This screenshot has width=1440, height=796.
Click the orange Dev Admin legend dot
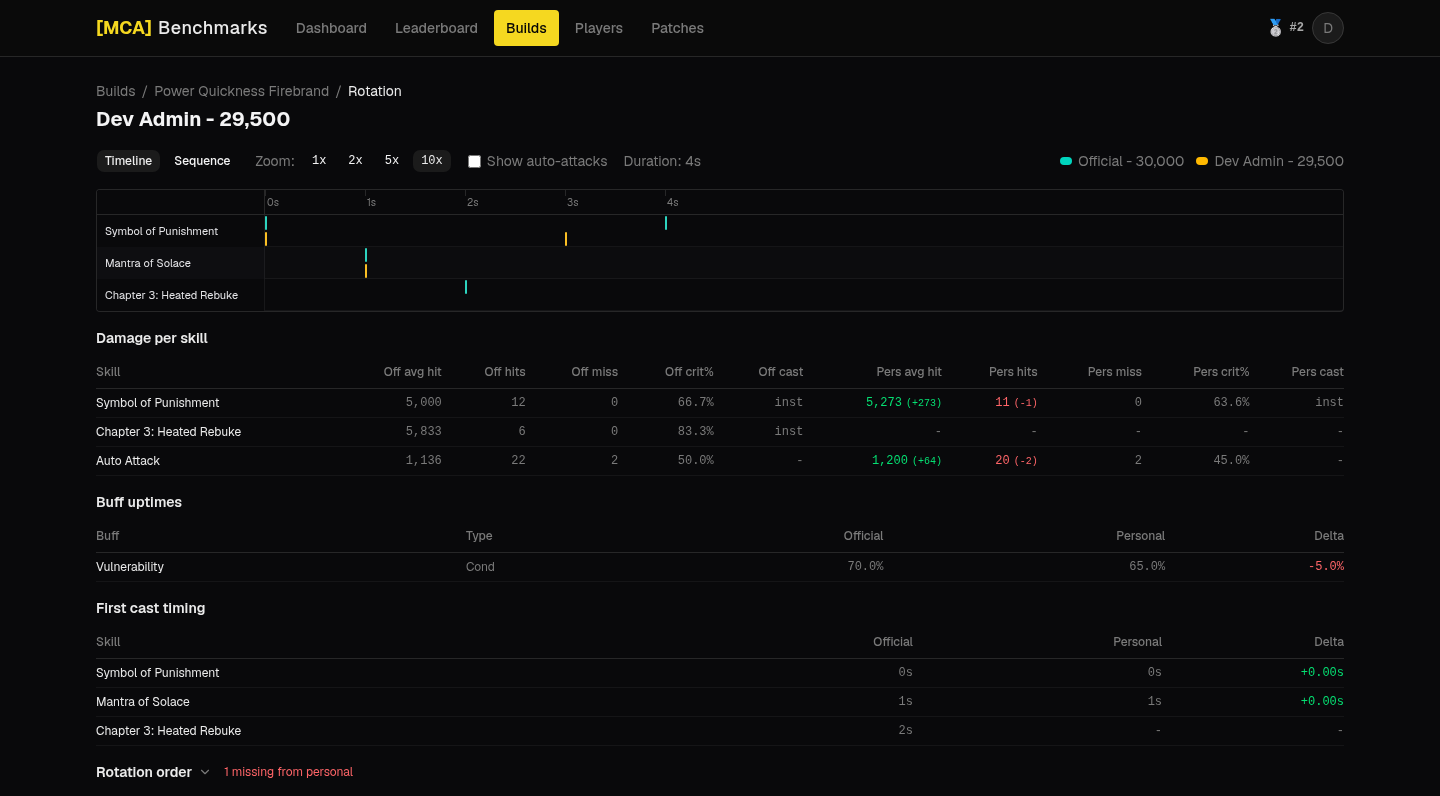pyautogui.click(x=1202, y=161)
